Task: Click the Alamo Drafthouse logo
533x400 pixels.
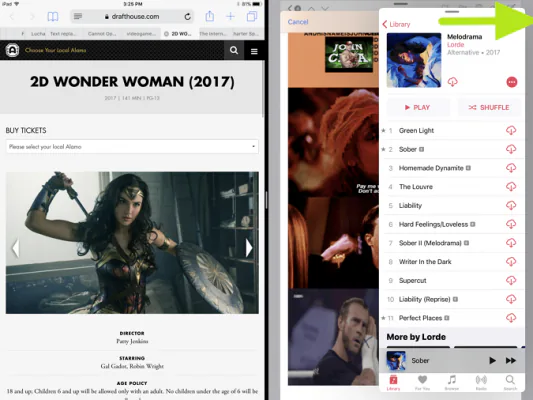Action: tap(12, 50)
